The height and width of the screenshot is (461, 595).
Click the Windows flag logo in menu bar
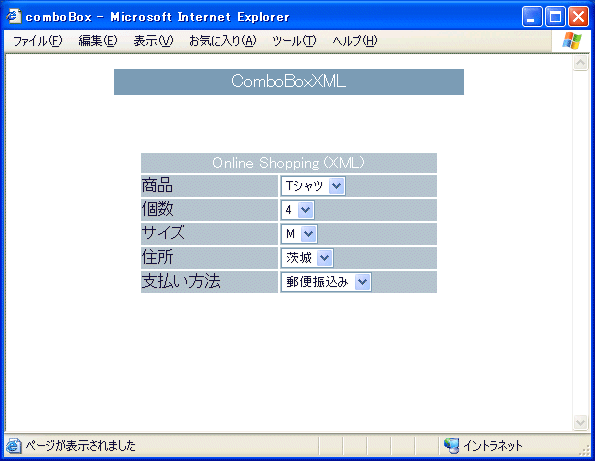572,41
